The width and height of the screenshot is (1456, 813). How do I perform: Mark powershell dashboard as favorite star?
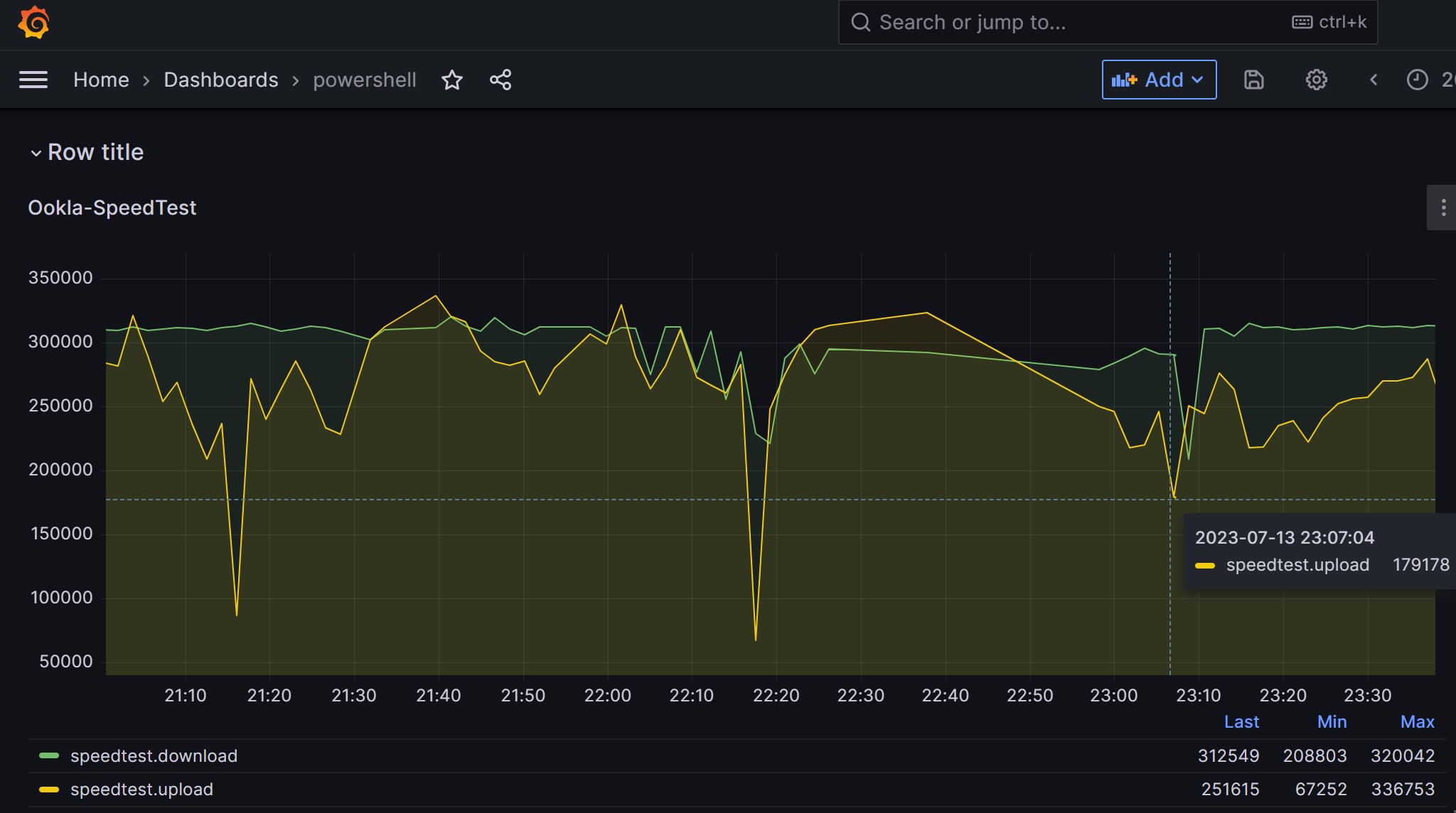(x=452, y=80)
